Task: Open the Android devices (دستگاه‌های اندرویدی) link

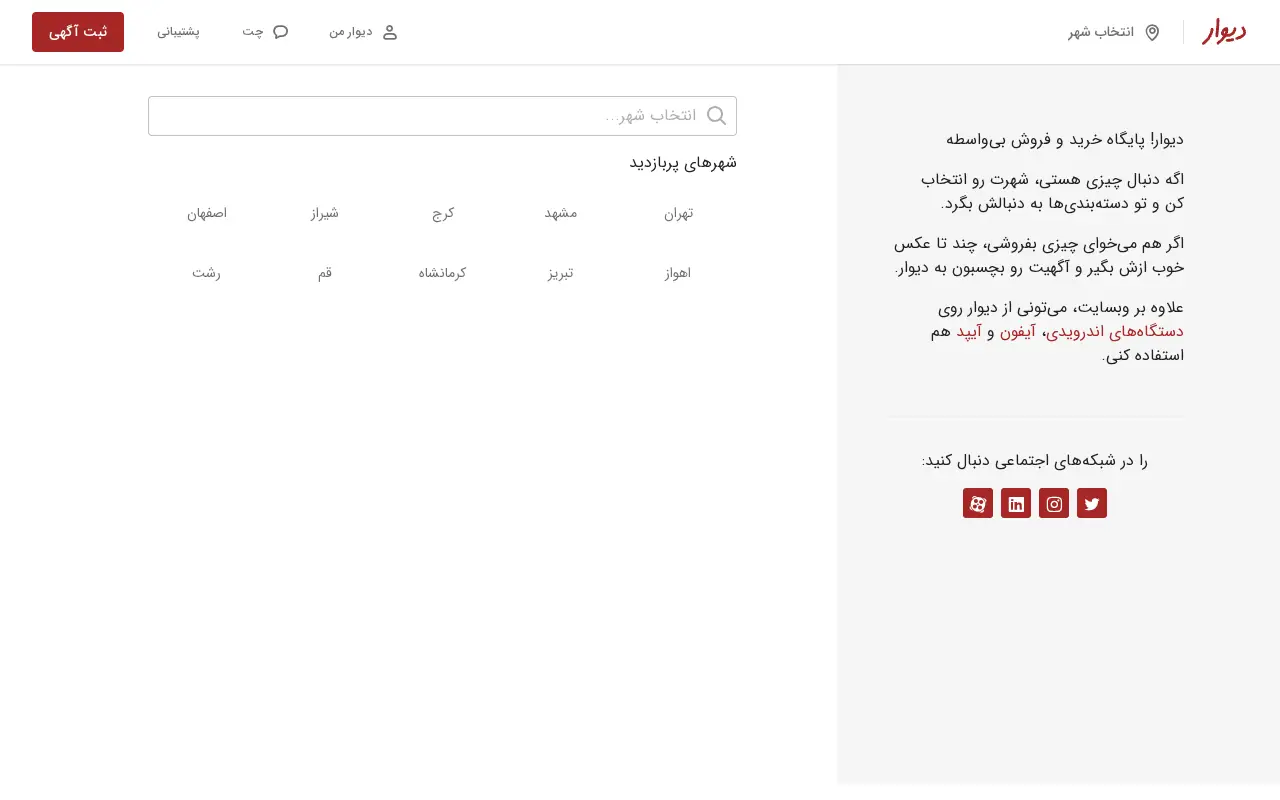Action: tap(1115, 332)
